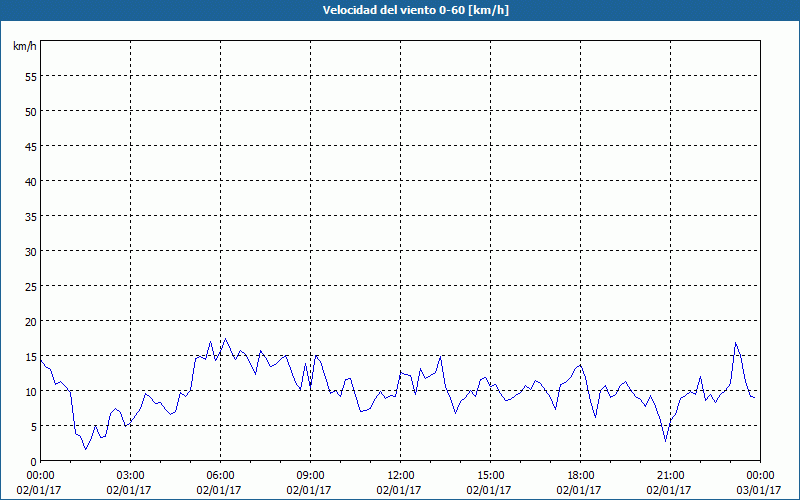Click the 0 y-axis tick label
This screenshot has width=800, height=500.
click(34, 462)
